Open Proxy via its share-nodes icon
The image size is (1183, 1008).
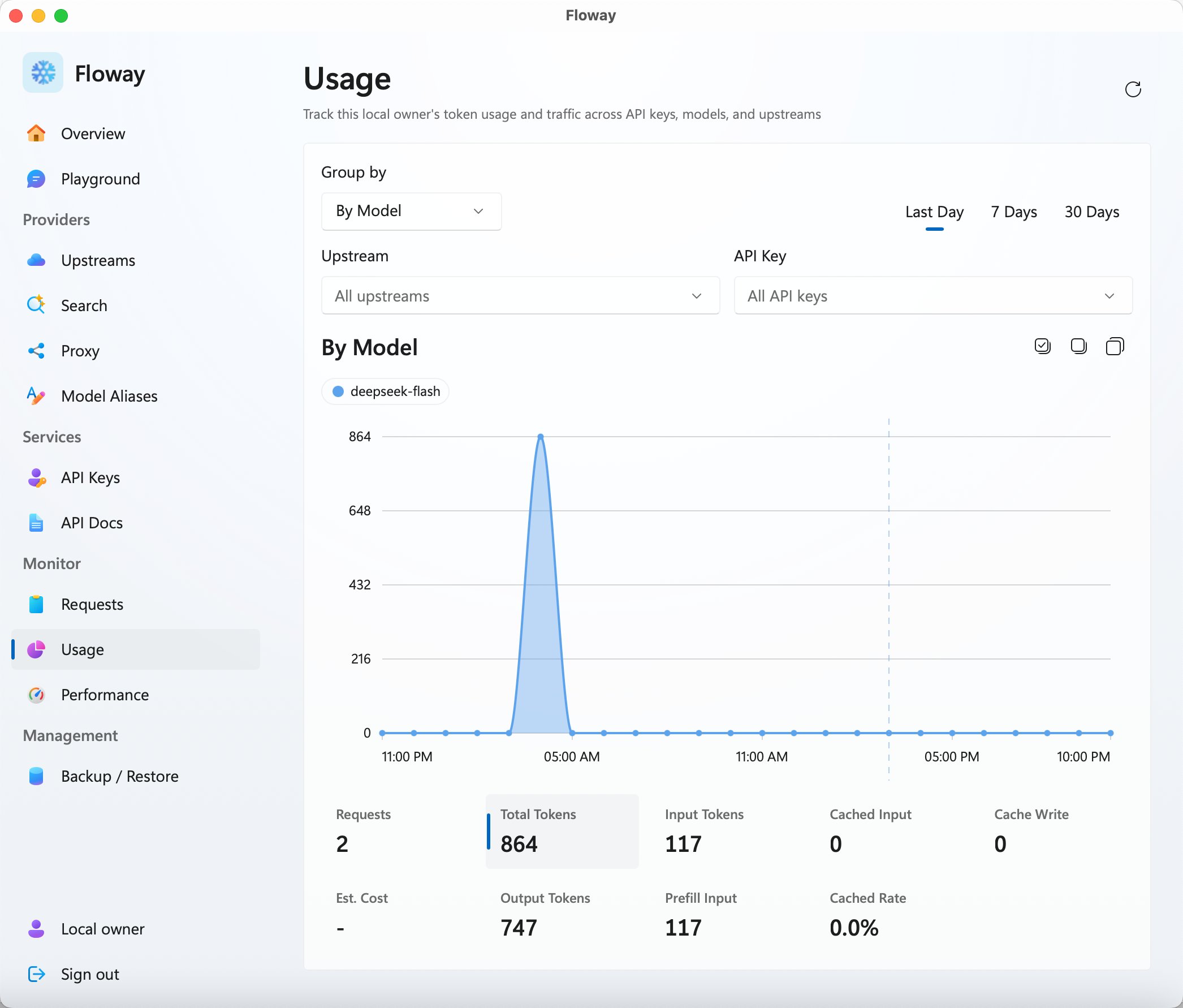click(x=36, y=351)
